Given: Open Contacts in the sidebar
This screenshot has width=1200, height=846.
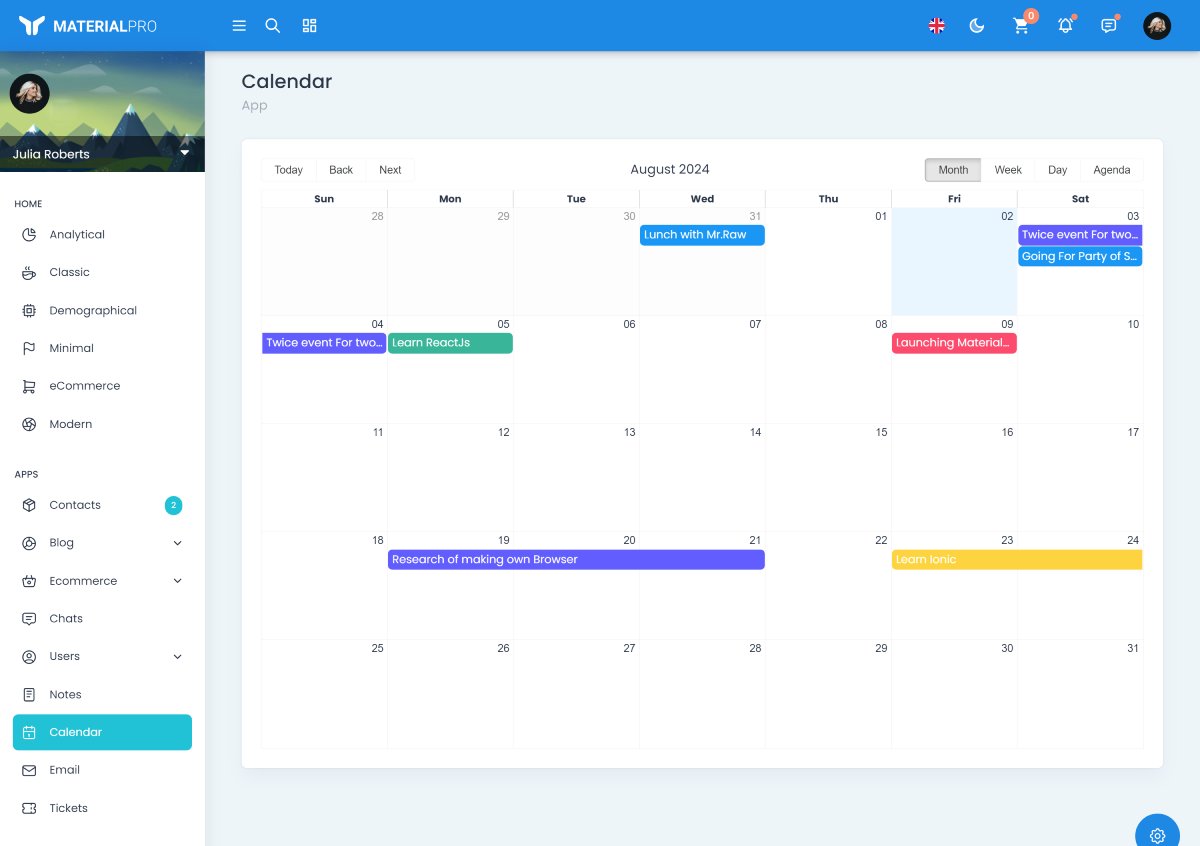Looking at the screenshot, I should [x=75, y=505].
